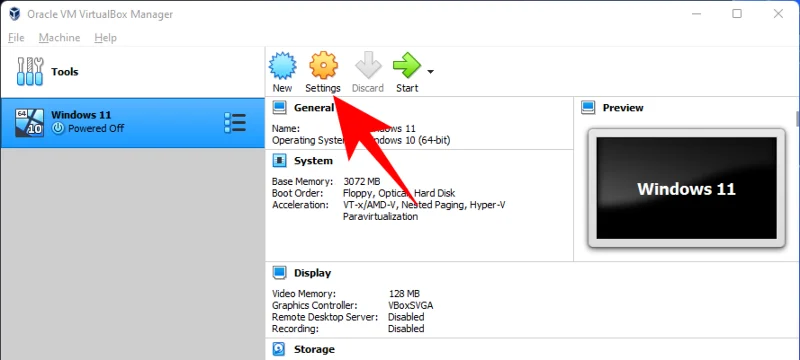
Task: Click the New virtual machine icon
Action: click(282, 65)
